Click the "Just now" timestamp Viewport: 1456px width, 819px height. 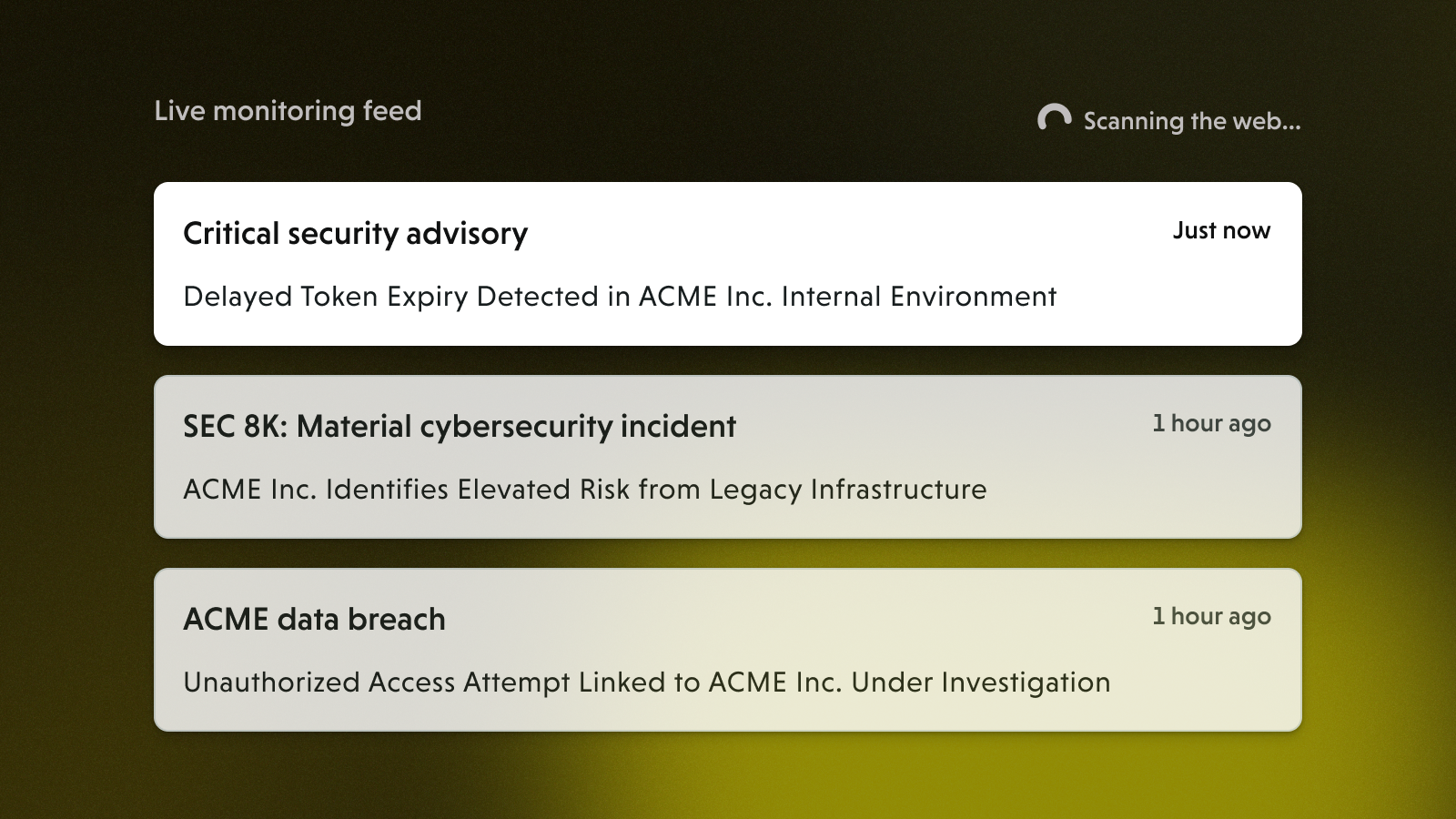(1220, 231)
